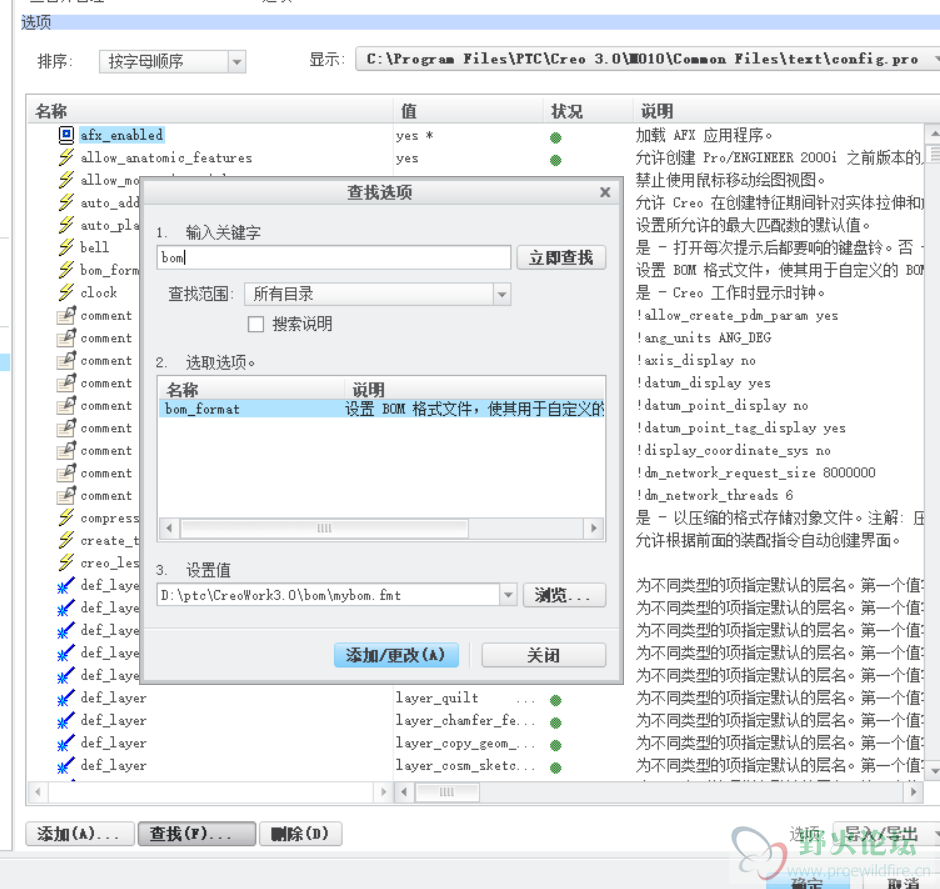
Task: Open the 排序 sort order dropdown
Action: click(237, 62)
